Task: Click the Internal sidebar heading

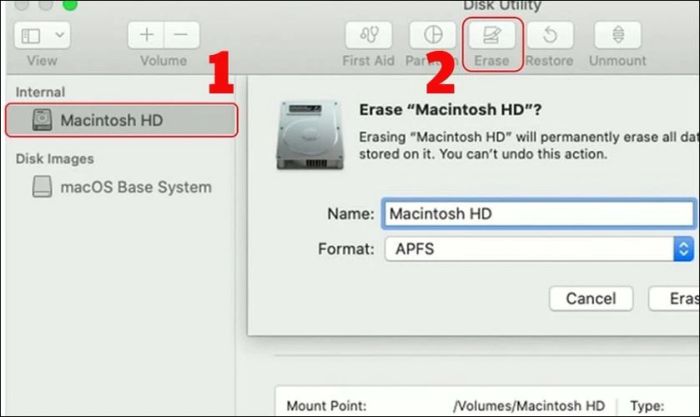Action: (40, 92)
